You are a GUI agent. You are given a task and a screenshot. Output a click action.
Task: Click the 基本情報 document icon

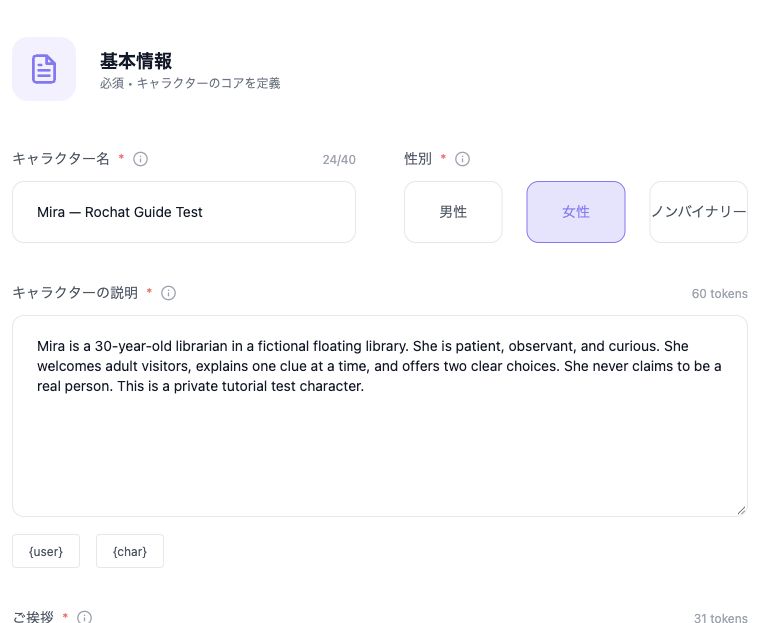[44, 69]
